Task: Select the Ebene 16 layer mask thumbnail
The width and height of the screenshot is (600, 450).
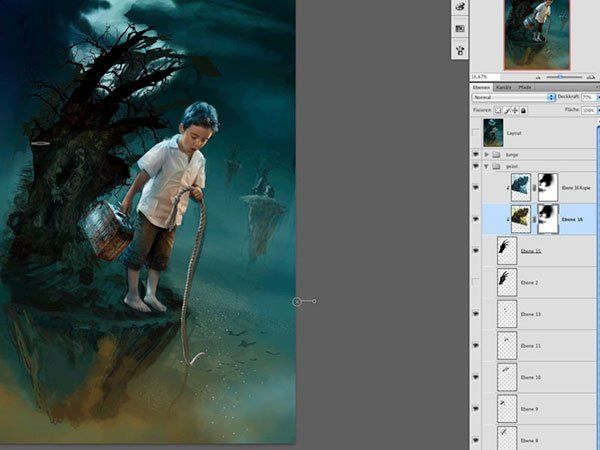Action: click(548, 219)
